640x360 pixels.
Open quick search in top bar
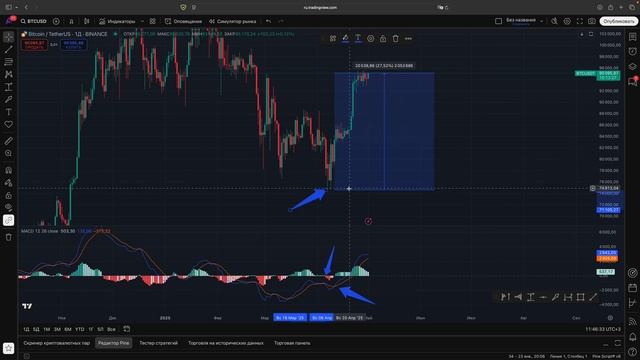[x=554, y=21]
